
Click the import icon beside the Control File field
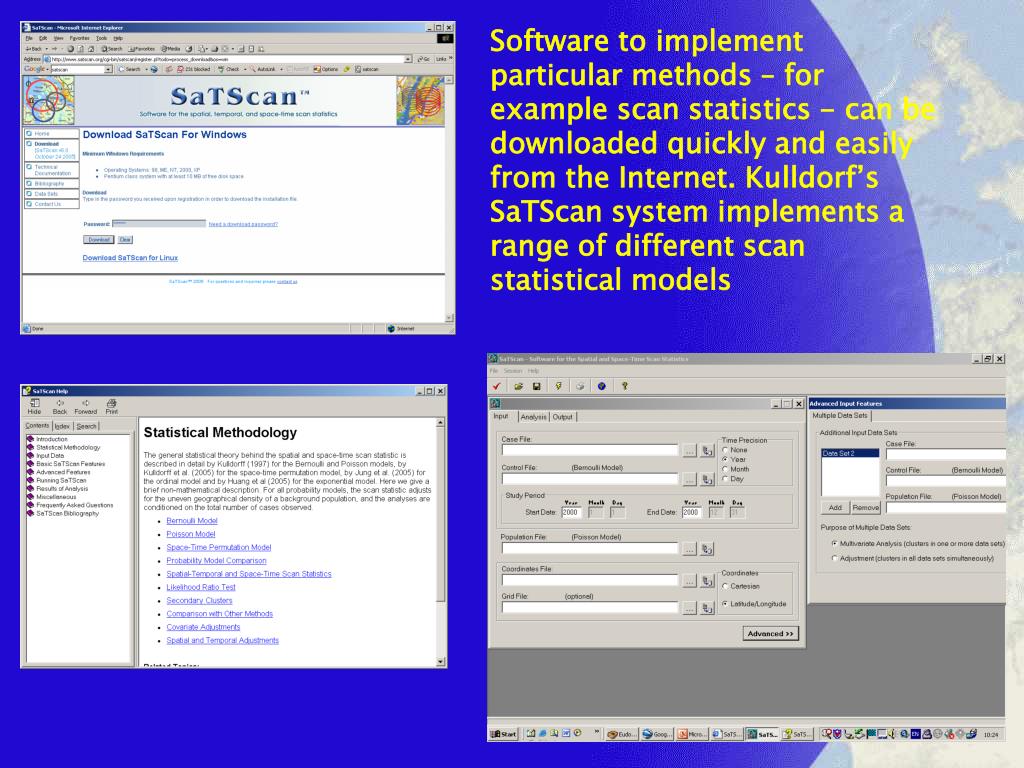(707, 479)
